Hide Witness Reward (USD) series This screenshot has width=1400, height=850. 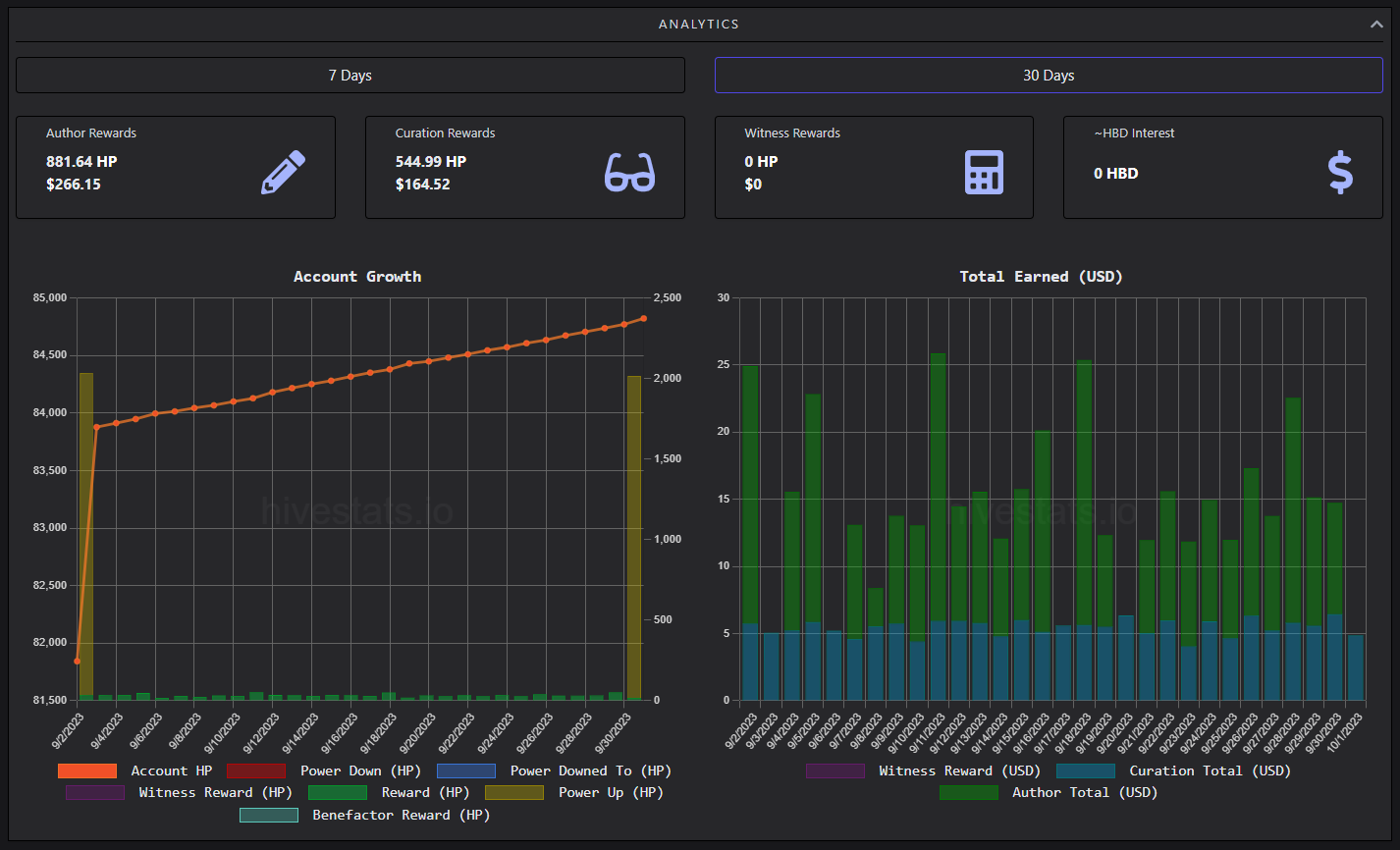tap(923, 771)
